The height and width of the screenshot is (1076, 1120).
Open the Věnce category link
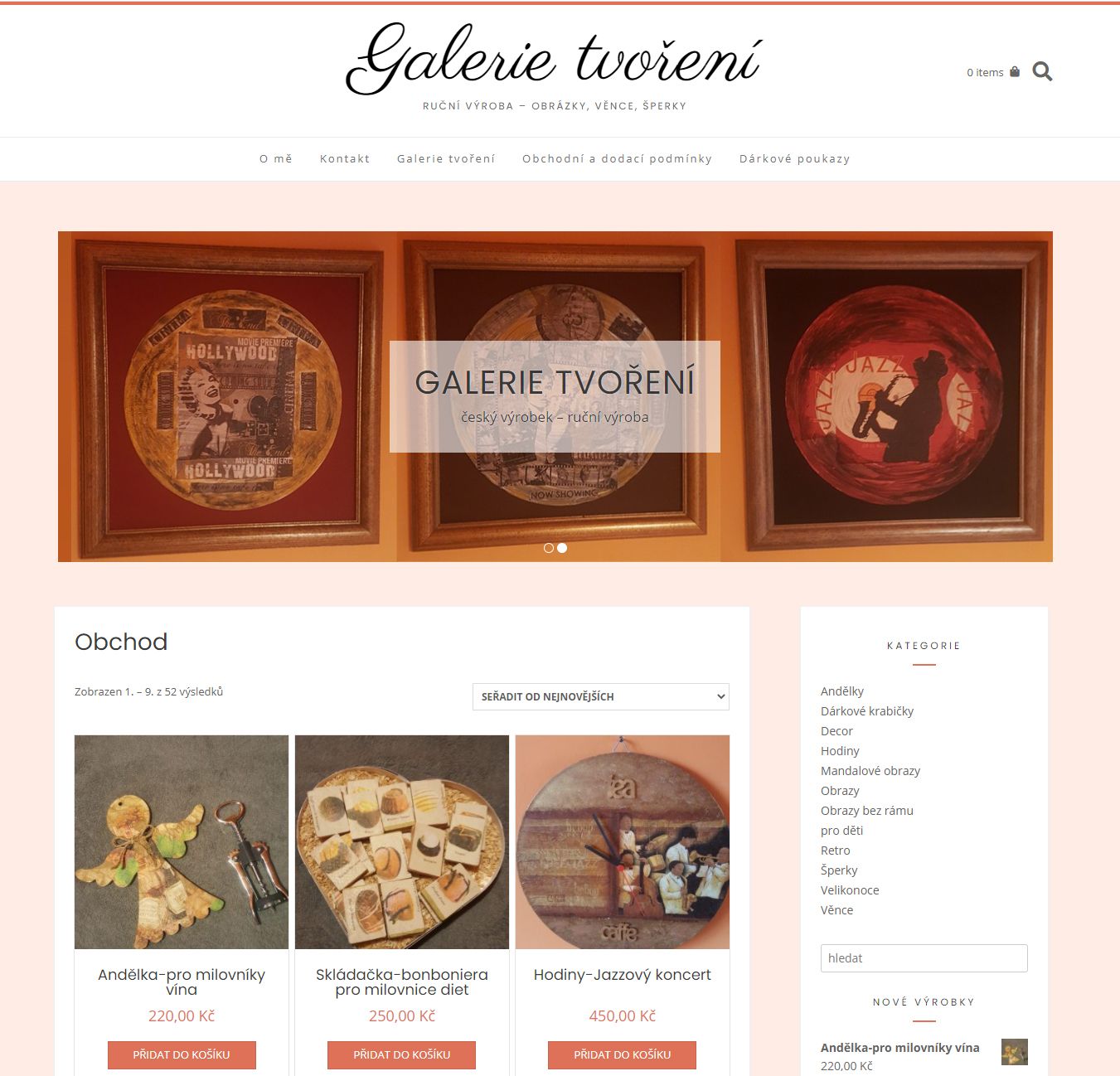tap(836, 910)
